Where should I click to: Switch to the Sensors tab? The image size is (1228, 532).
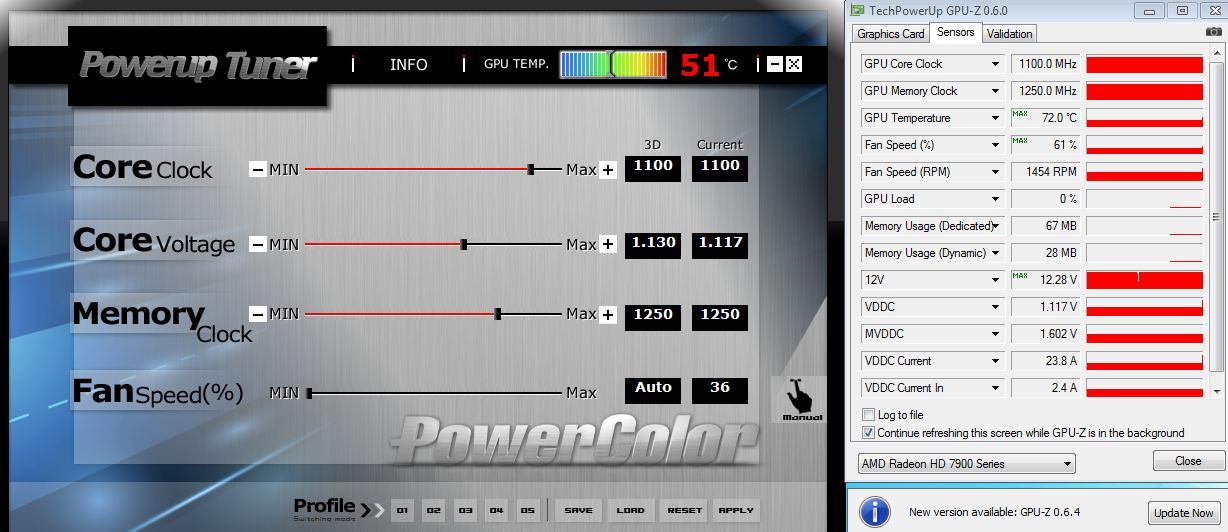(955, 32)
